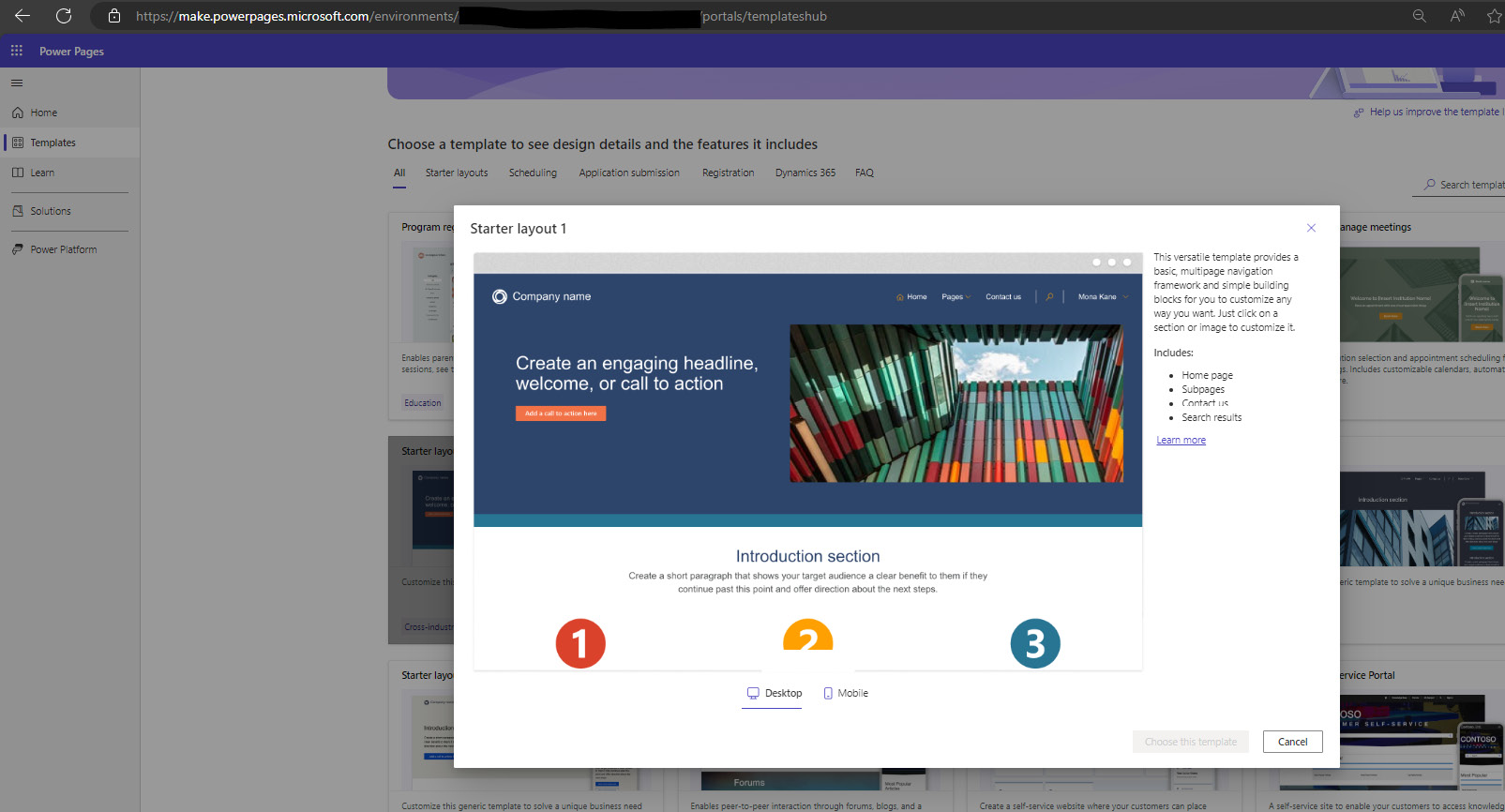Click the Cancel button
Screen dimensions: 1505x812
point(1292,742)
